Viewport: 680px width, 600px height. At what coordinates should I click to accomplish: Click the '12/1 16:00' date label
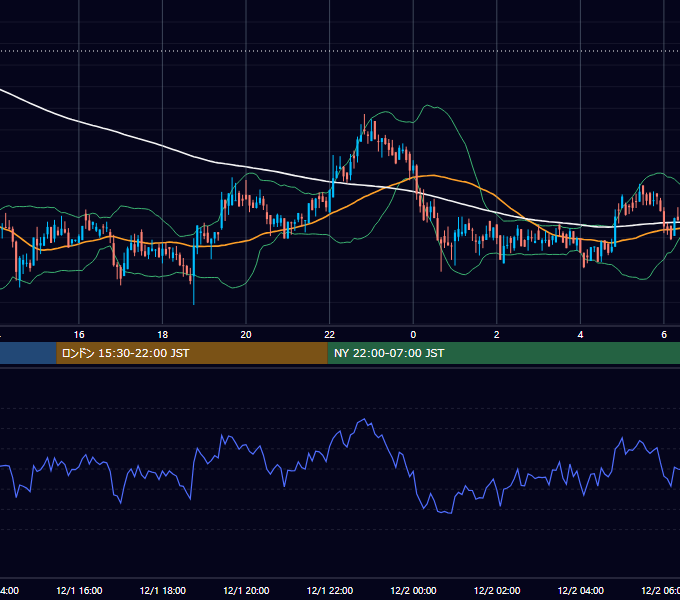click(x=79, y=591)
